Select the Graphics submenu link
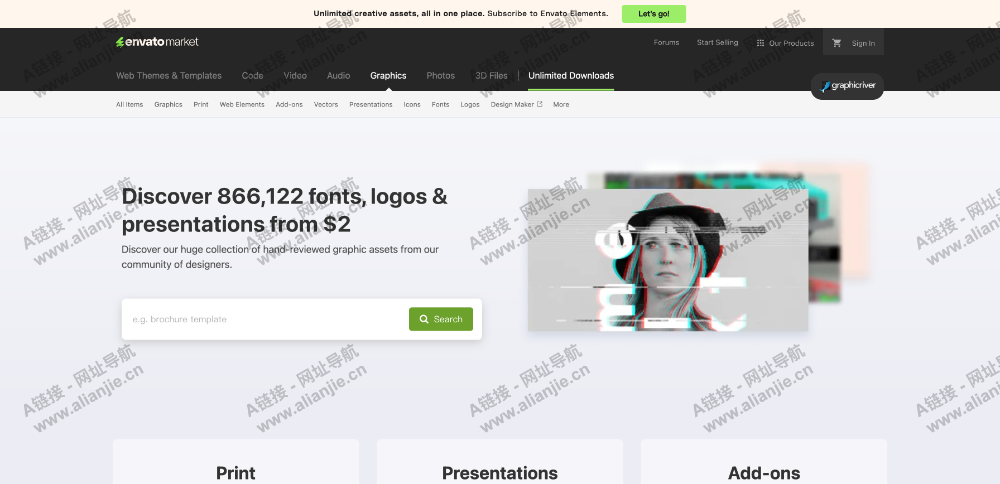Viewport: 1000px width, 484px height. pyautogui.click(x=168, y=105)
